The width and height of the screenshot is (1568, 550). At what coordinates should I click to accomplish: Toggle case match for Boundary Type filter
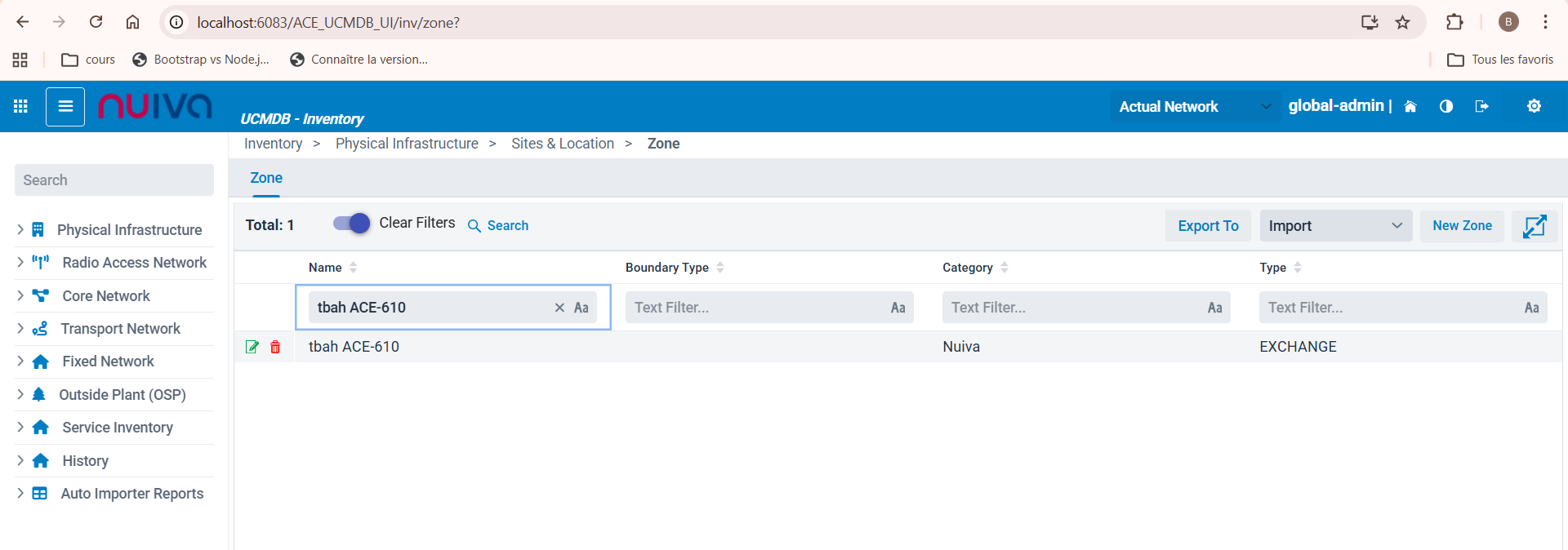[x=898, y=308]
